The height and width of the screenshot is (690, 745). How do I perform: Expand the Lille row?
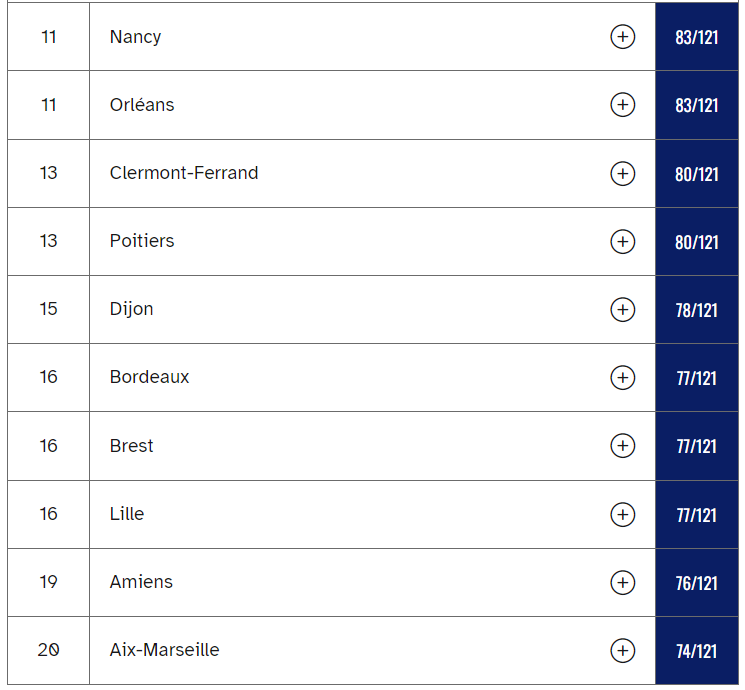[622, 514]
